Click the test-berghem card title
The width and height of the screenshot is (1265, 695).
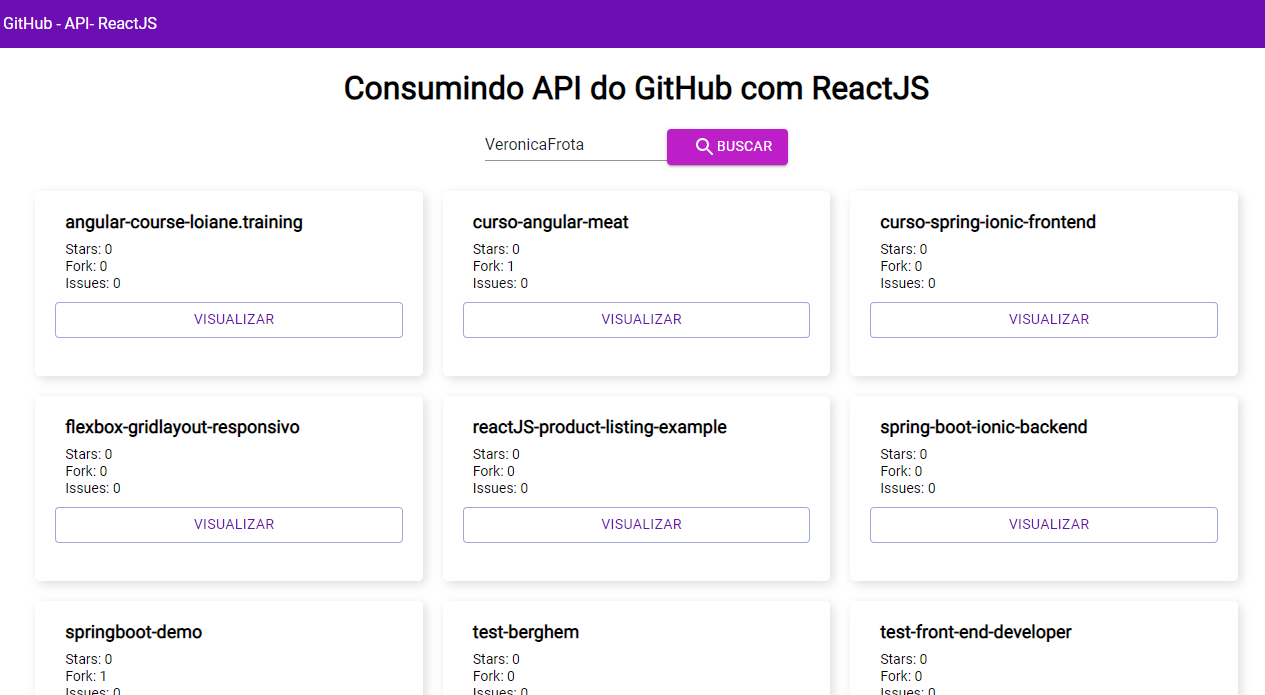click(x=526, y=631)
